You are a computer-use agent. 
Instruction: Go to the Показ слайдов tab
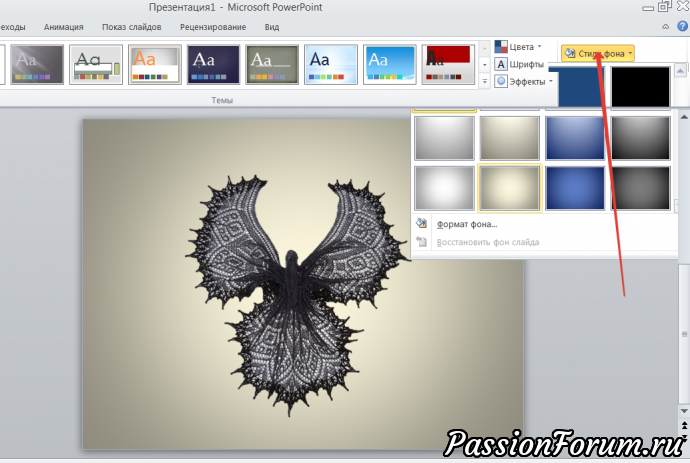[134, 27]
